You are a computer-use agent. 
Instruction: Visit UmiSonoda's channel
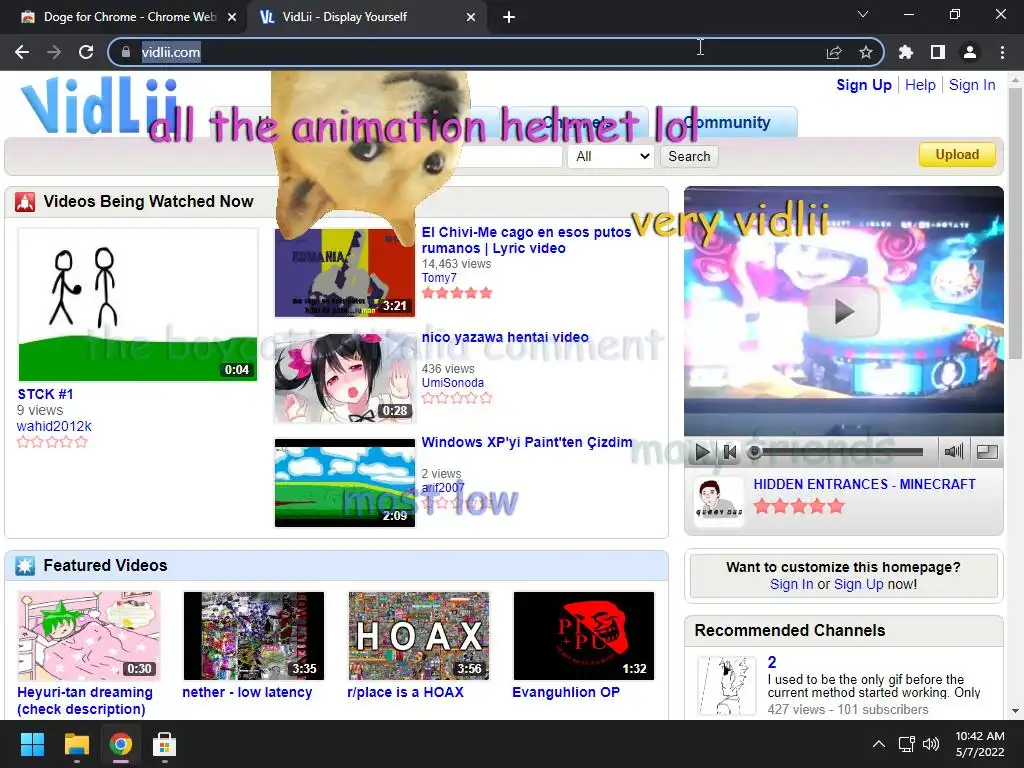tap(453, 383)
